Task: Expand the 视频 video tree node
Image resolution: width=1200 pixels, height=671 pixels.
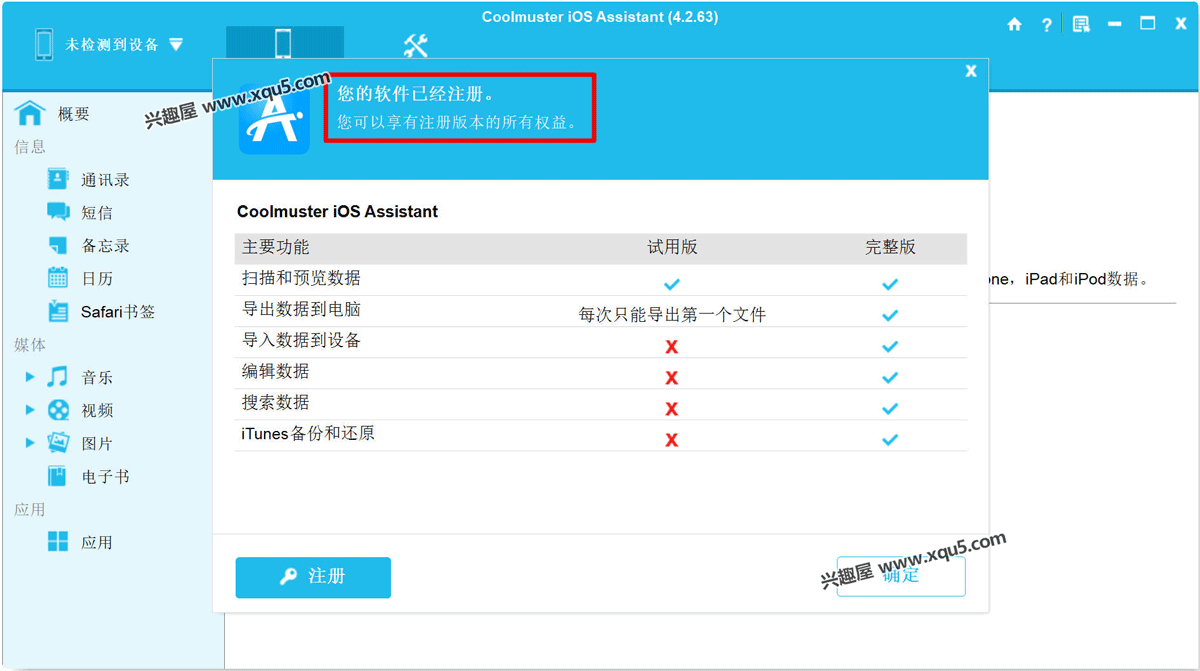Action: point(30,410)
